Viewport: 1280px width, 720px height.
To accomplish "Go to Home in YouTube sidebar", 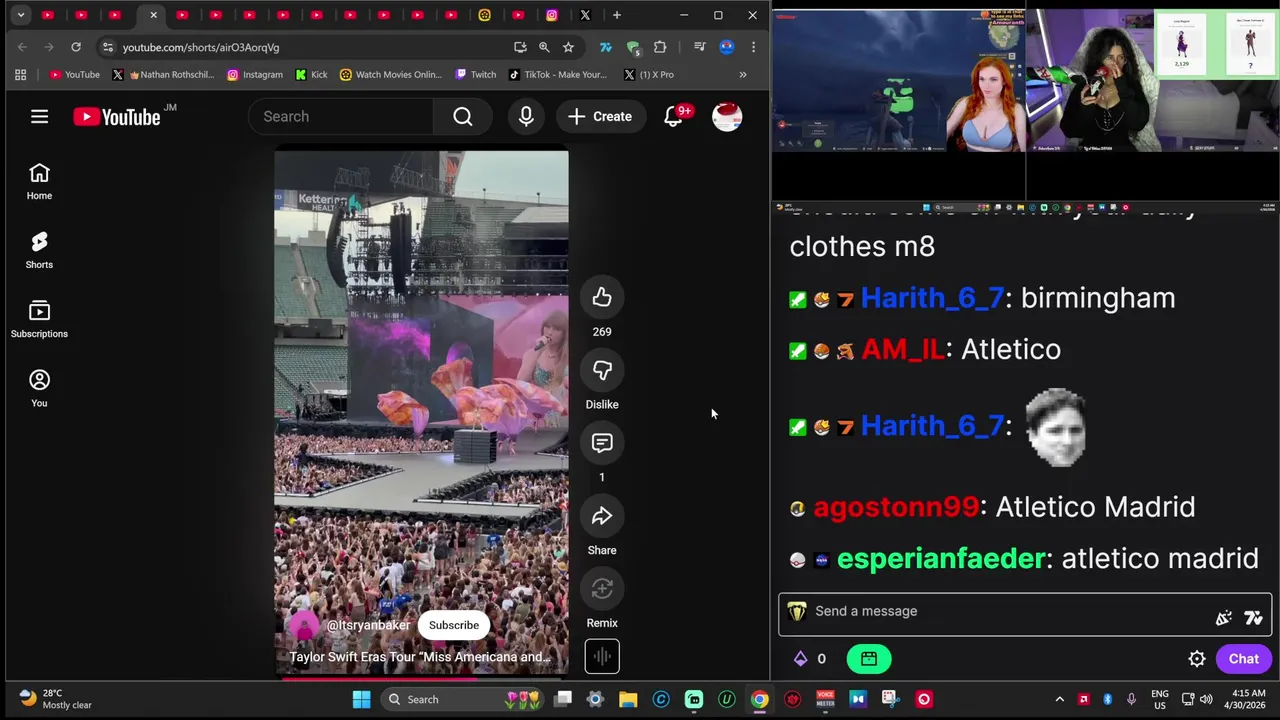I will (39, 182).
